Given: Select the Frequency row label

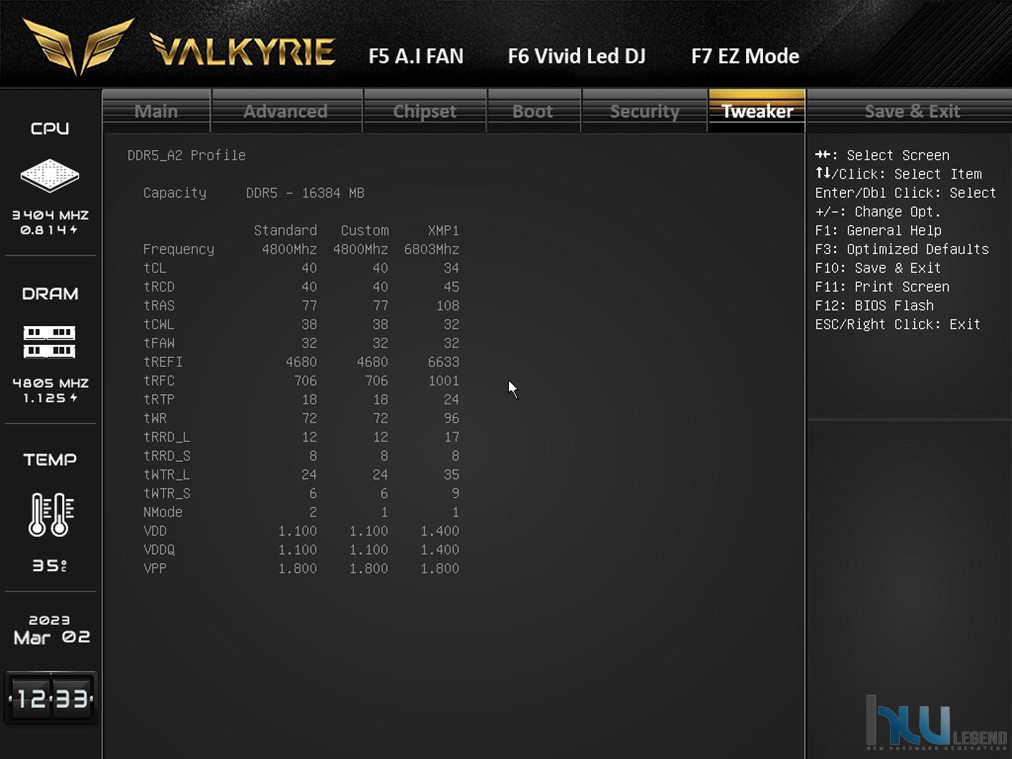Looking at the screenshot, I should 179,249.
